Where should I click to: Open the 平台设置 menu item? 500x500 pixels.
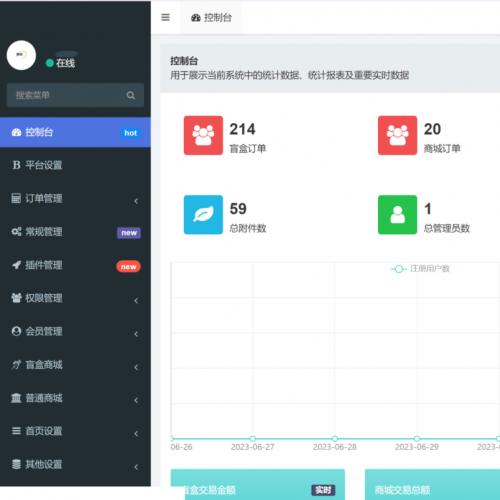pos(75,165)
